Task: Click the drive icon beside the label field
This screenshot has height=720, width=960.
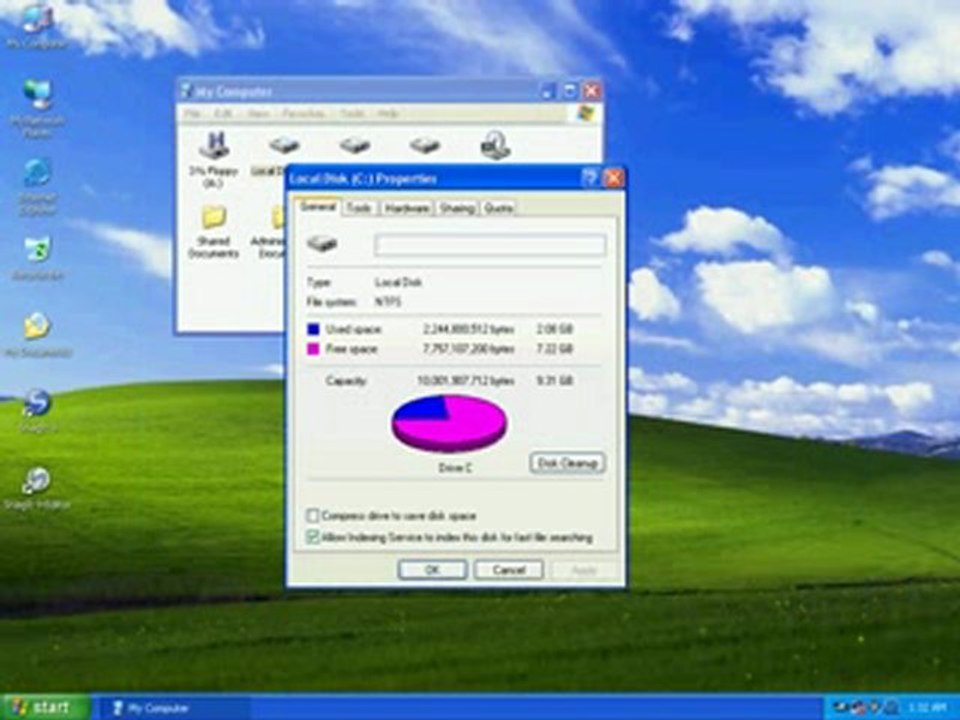Action: 322,244
